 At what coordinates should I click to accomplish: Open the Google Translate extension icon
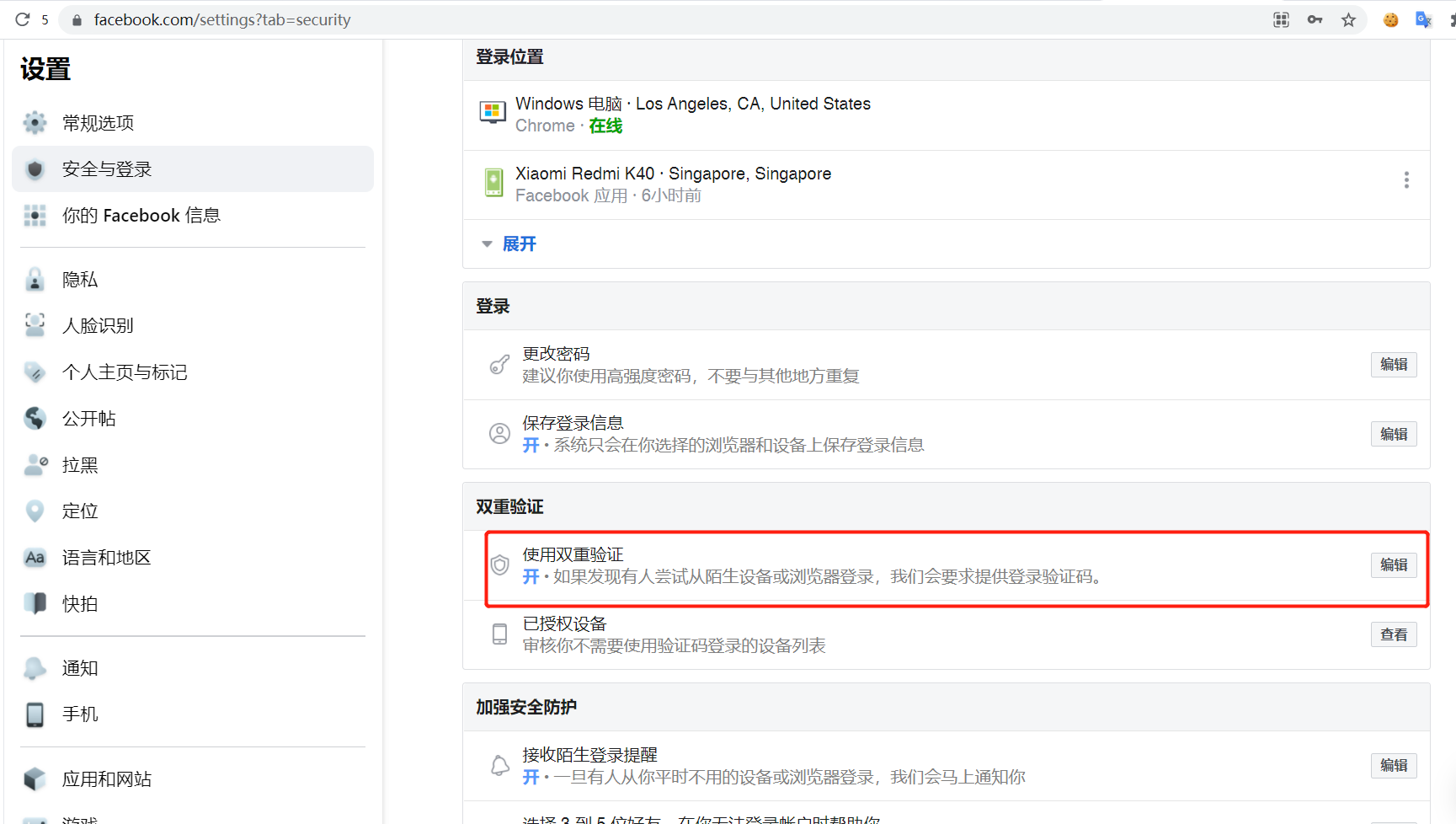tap(1423, 20)
